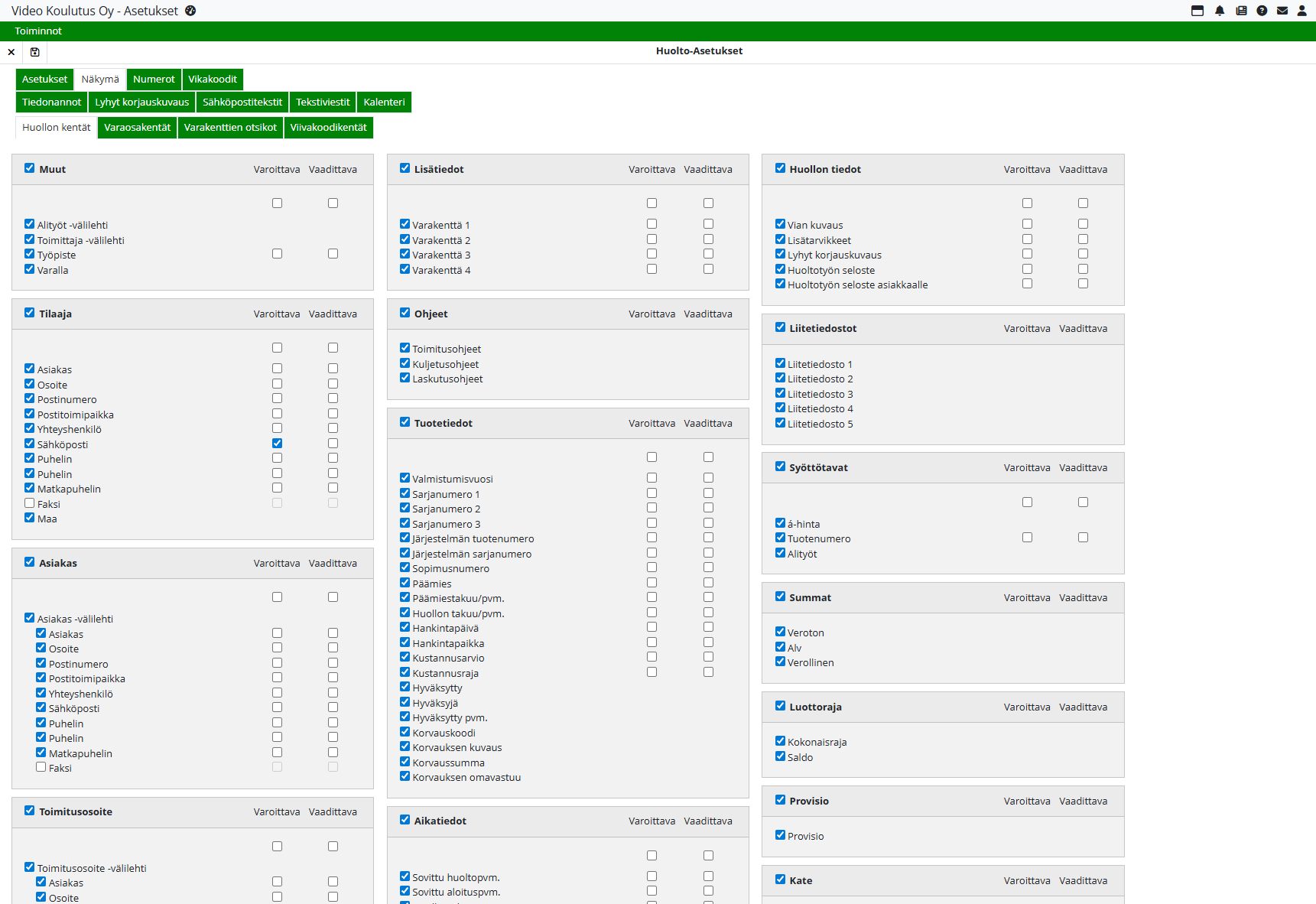Image resolution: width=1316 pixels, height=904 pixels.
Task: Open the notifications bell icon
Action: 1219,11
